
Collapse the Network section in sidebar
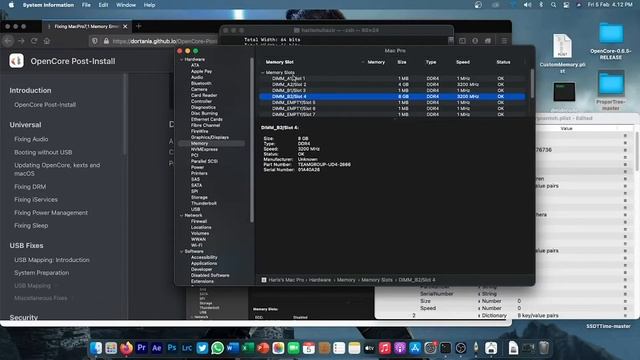[182, 215]
